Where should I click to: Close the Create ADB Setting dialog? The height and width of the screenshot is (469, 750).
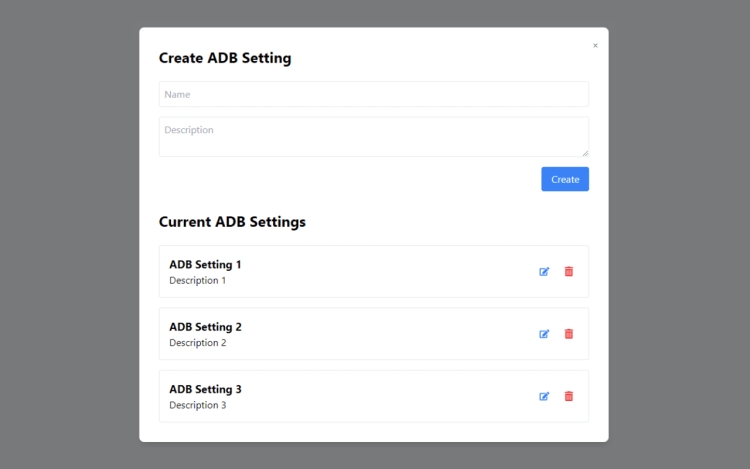[595, 45]
